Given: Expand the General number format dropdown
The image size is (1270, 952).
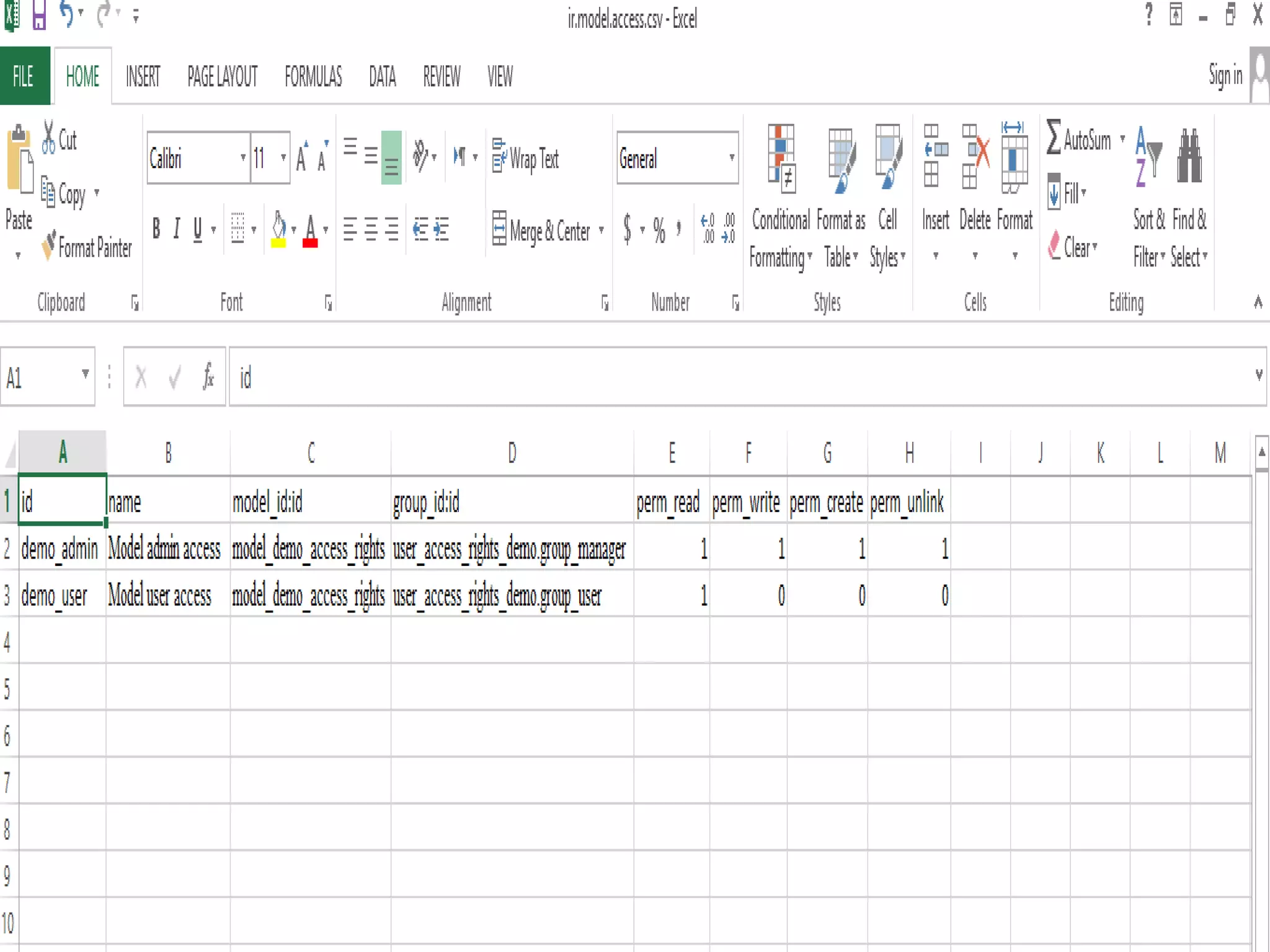Looking at the screenshot, I should (x=732, y=157).
